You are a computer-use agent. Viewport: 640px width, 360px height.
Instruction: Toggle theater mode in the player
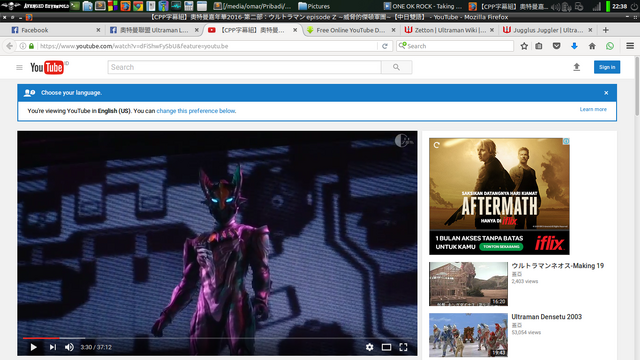pos(386,347)
